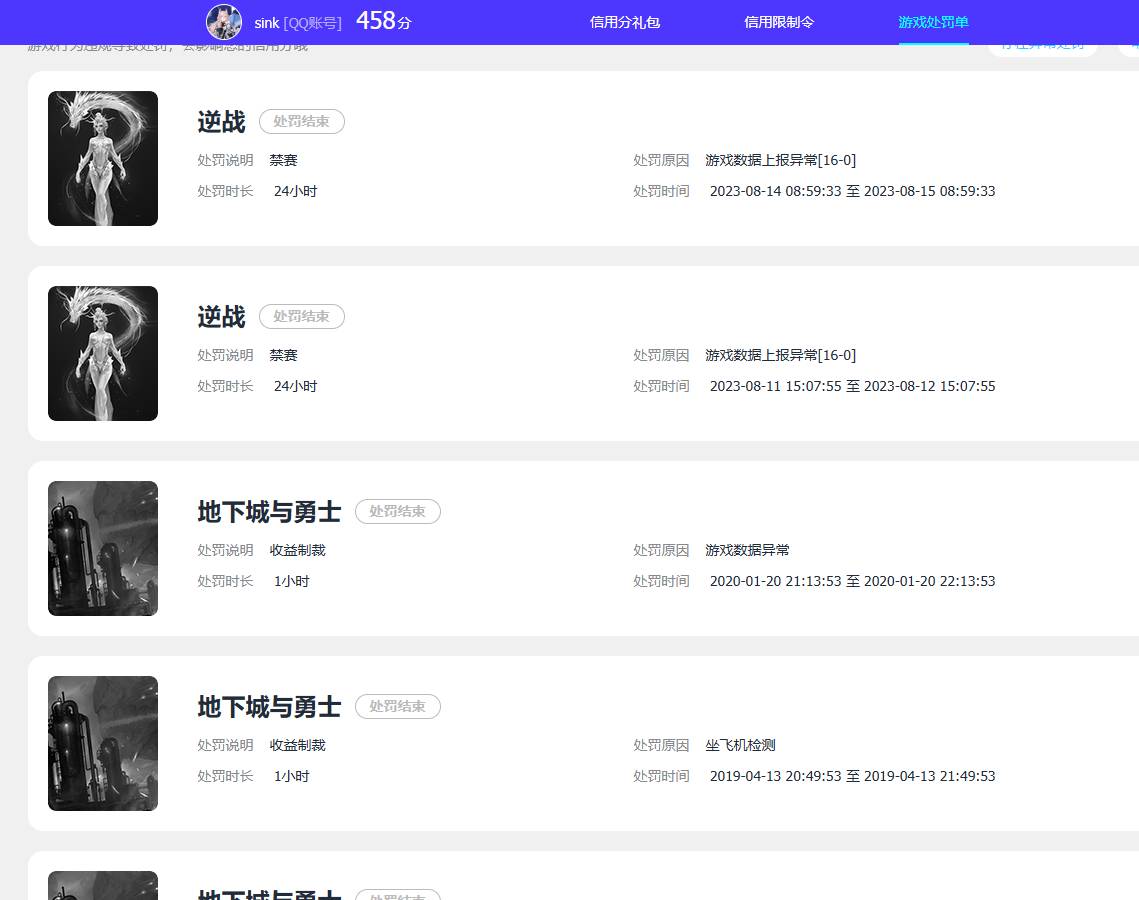The image size is (1139, 900).
Task: Click the first 逆战 record title
Action: (x=221, y=122)
